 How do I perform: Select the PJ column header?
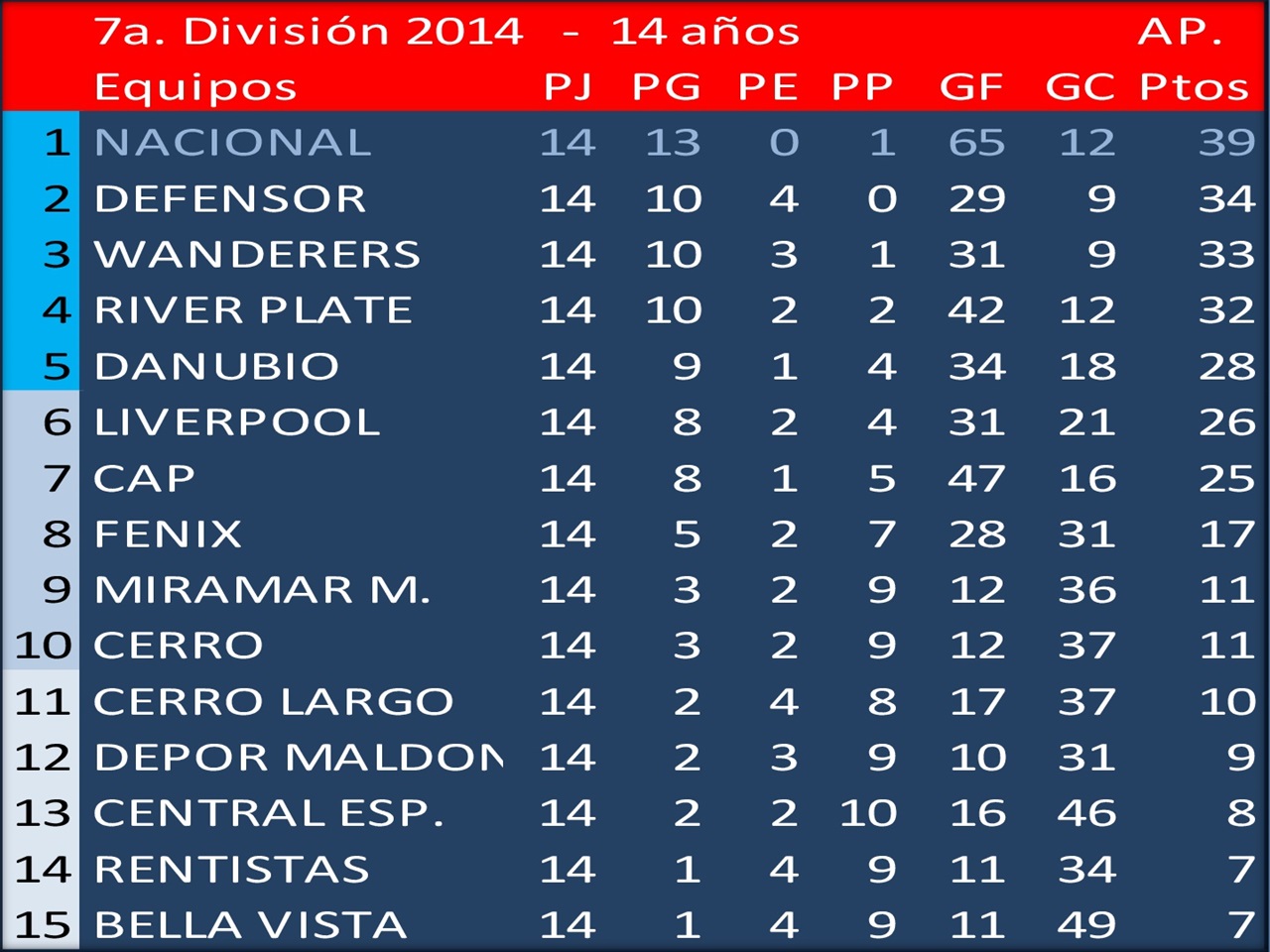[x=568, y=87]
